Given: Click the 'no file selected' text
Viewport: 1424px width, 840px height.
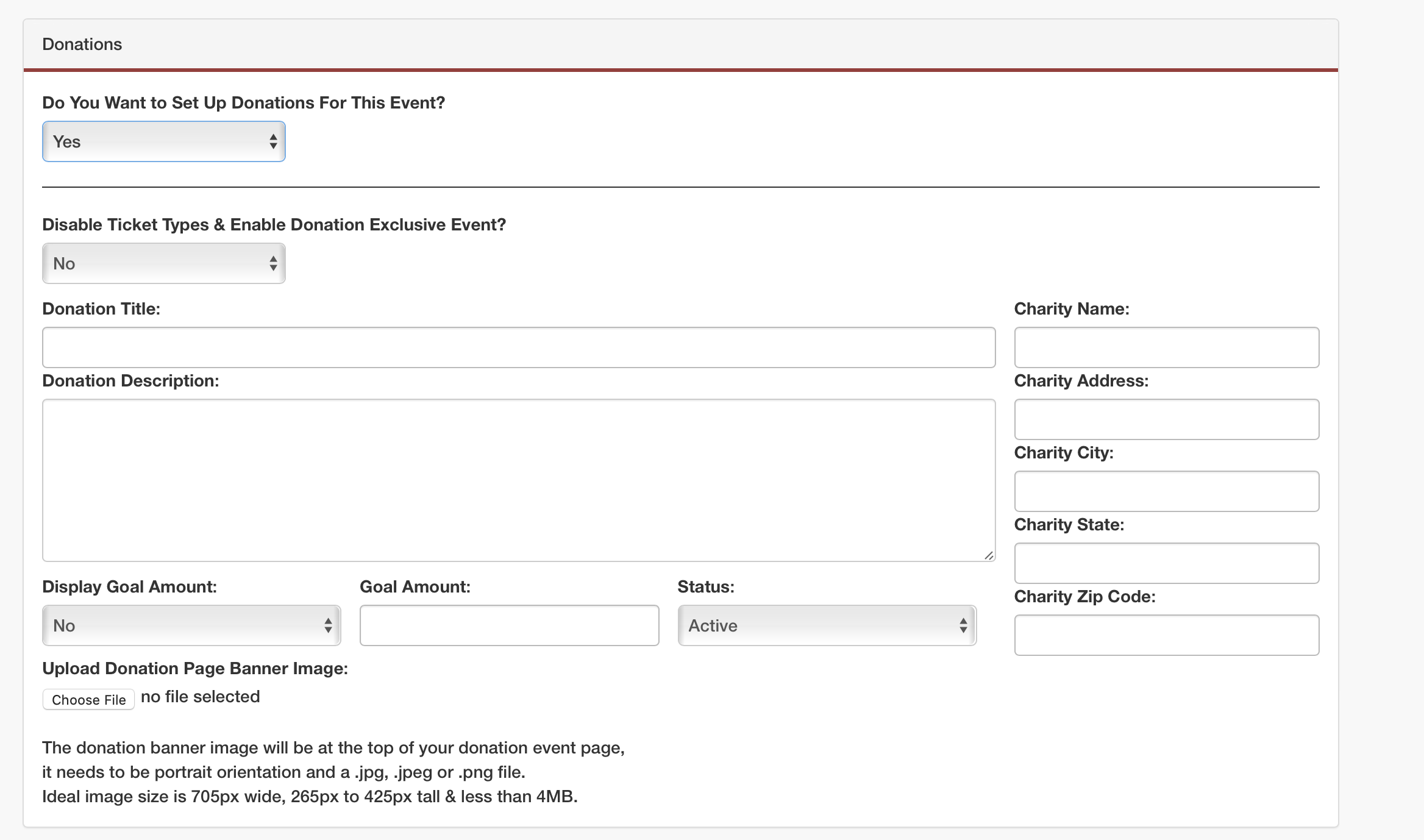Looking at the screenshot, I should pos(201,697).
